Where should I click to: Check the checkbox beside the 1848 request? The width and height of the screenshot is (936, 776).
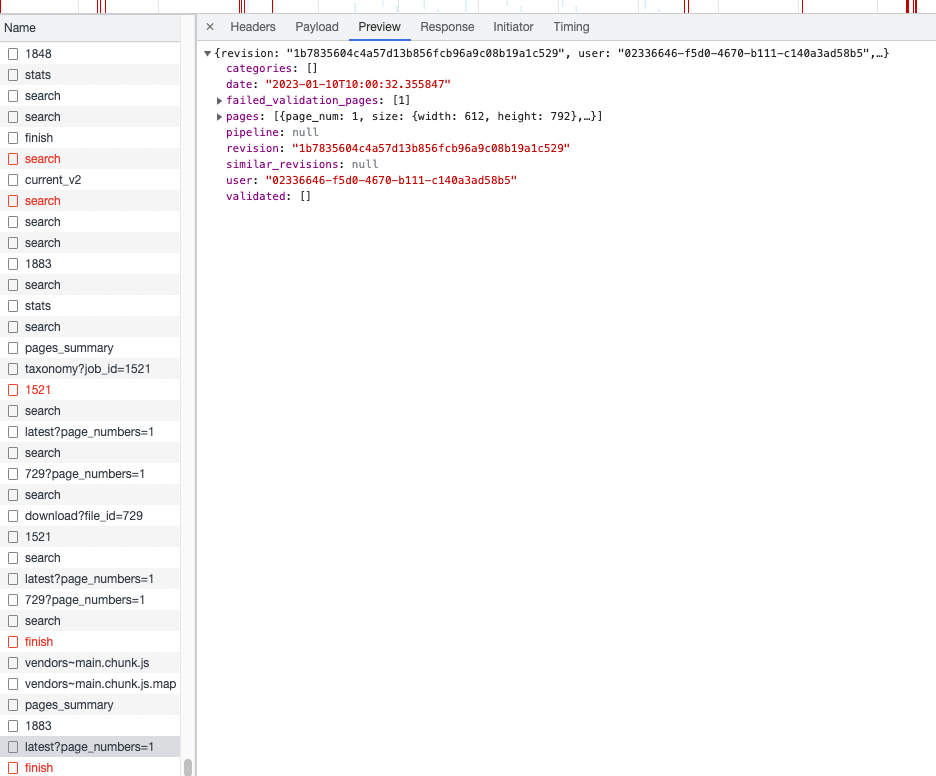pos(12,53)
